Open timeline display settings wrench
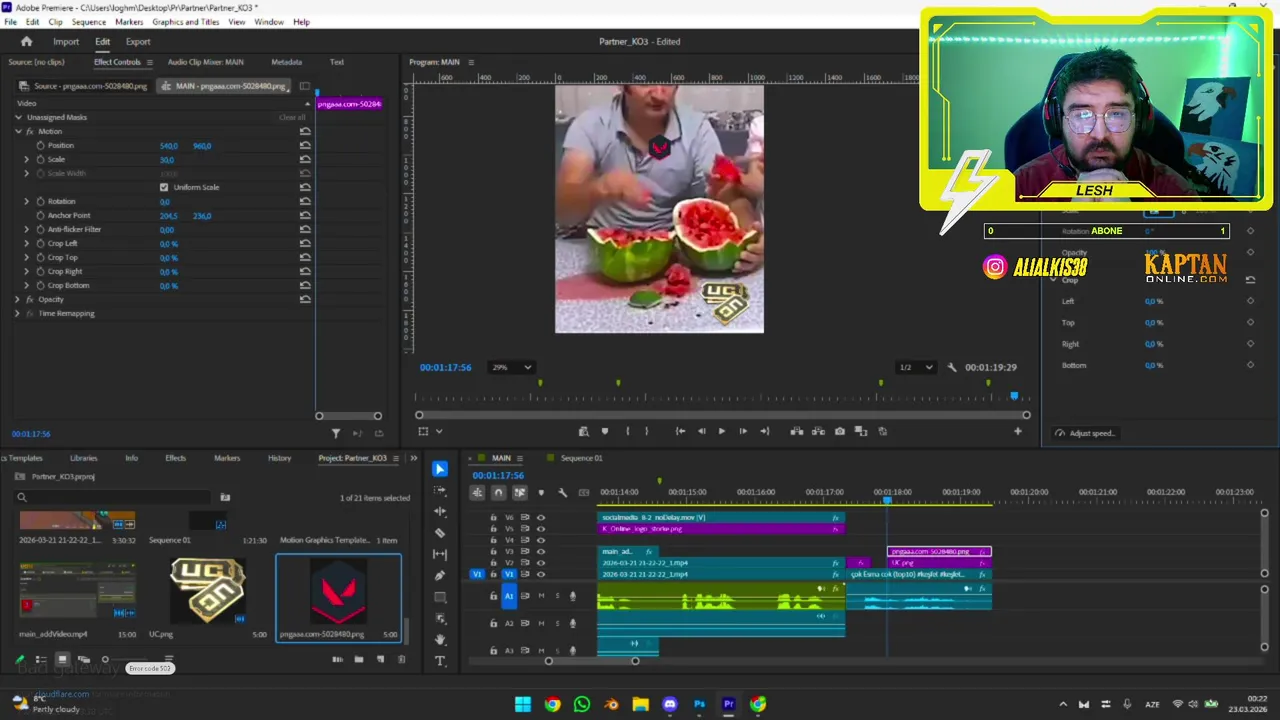The height and width of the screenshot is (720, 1280). pos(562,492)
